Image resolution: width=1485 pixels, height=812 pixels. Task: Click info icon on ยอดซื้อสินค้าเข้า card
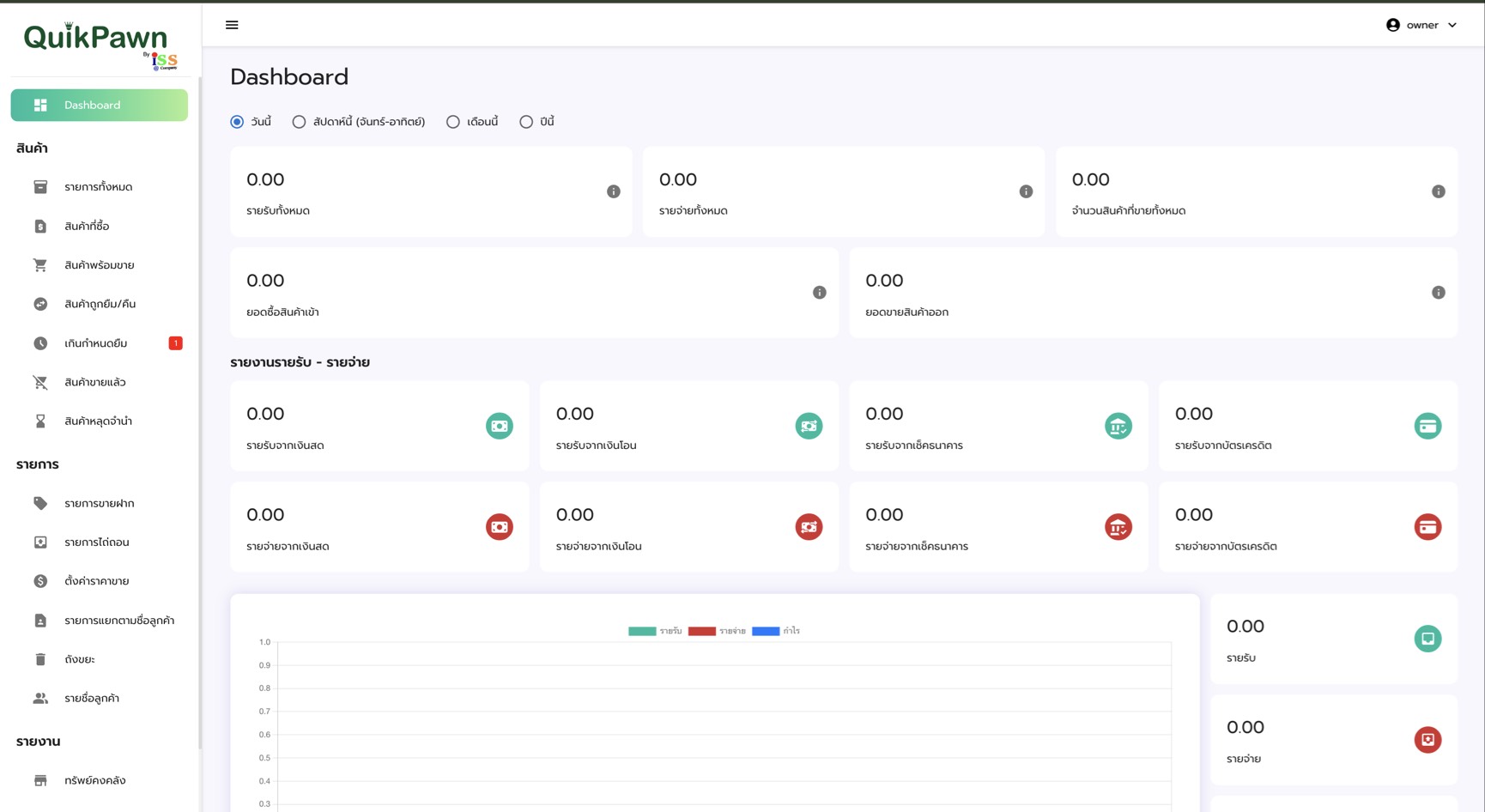tap(820, 293)
